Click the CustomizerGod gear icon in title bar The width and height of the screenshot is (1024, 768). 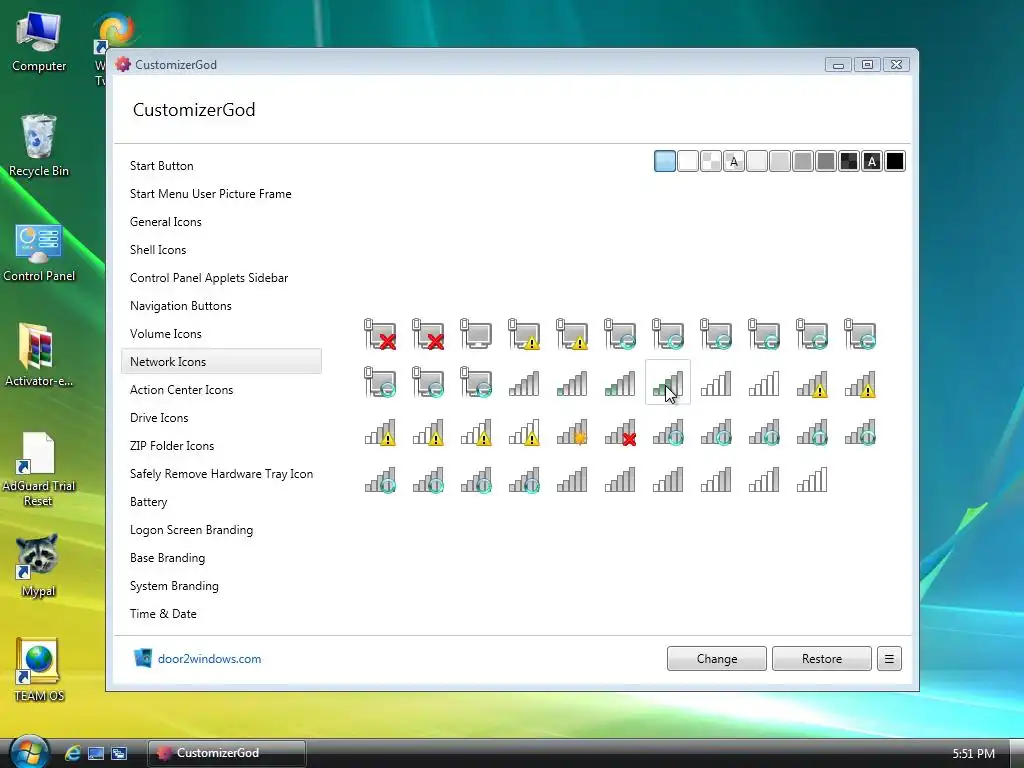click(x=123, y=65)
